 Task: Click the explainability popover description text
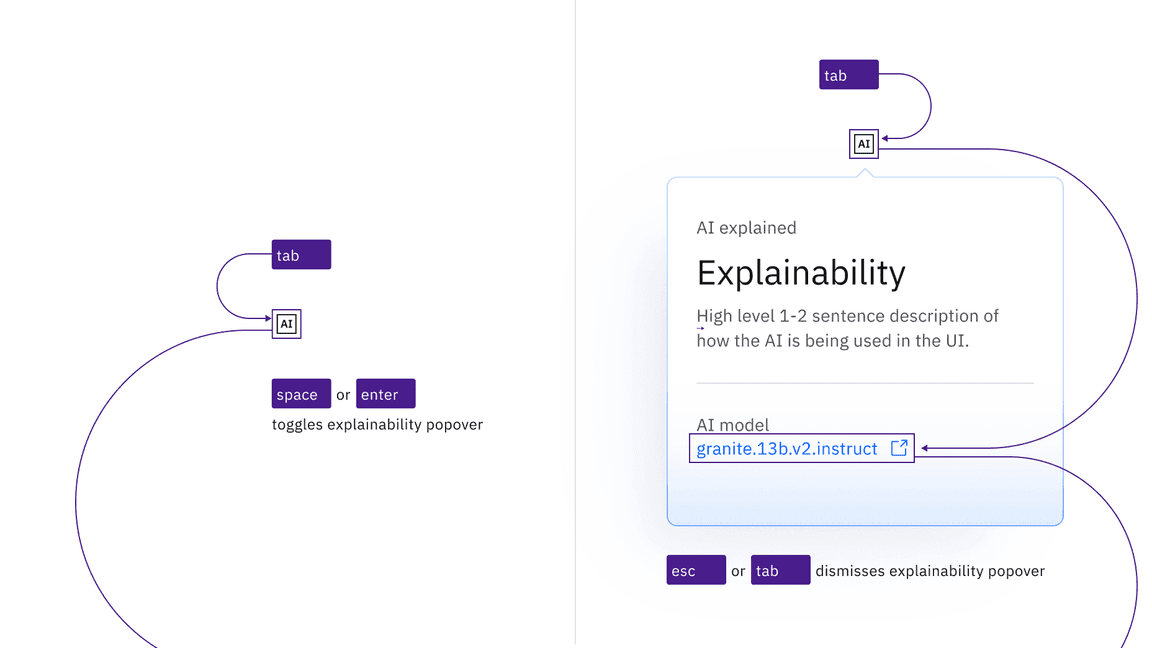click(x=847, y=327)
